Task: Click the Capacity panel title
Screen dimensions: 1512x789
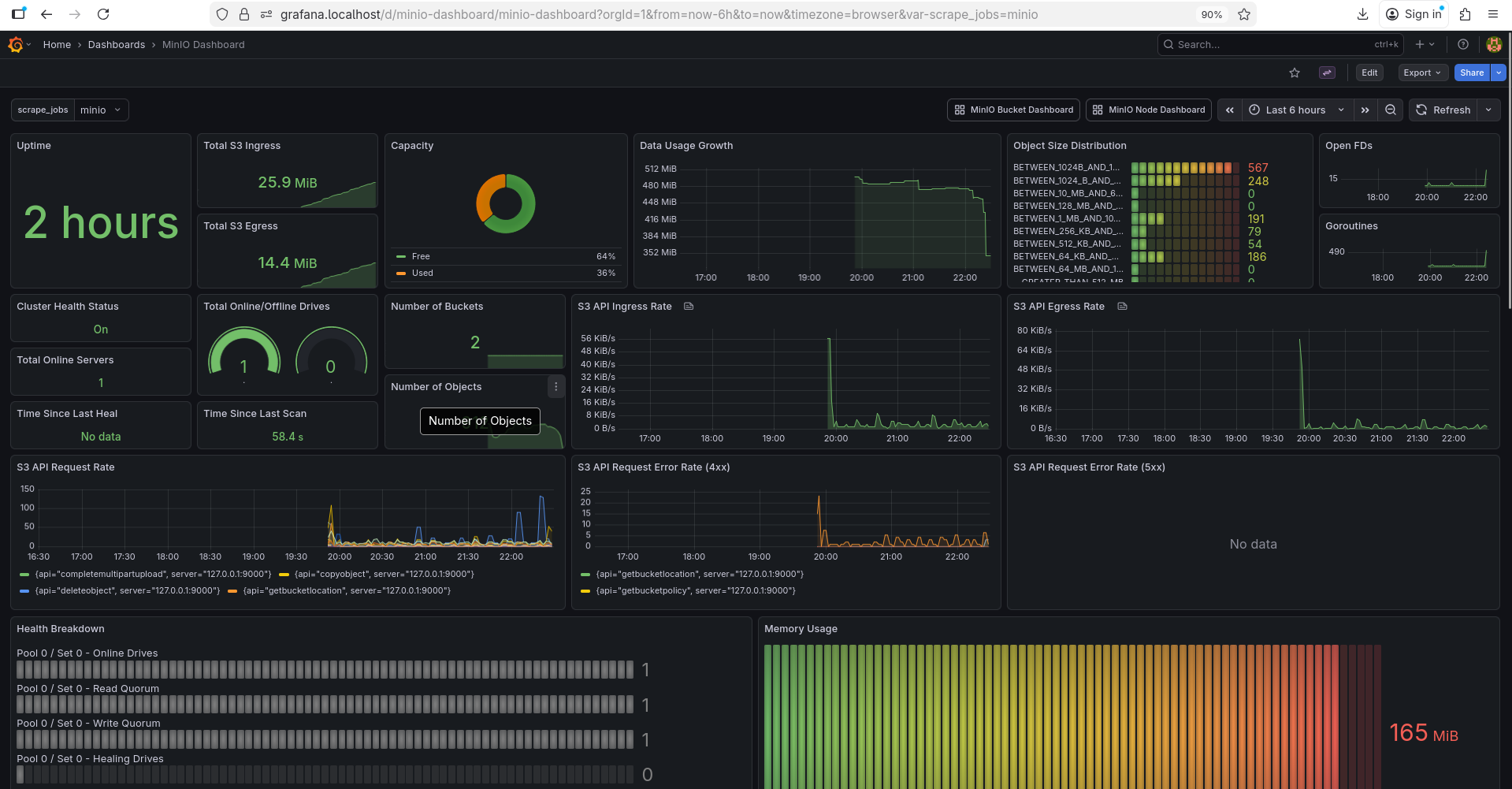Action: [x=412, y=146]
